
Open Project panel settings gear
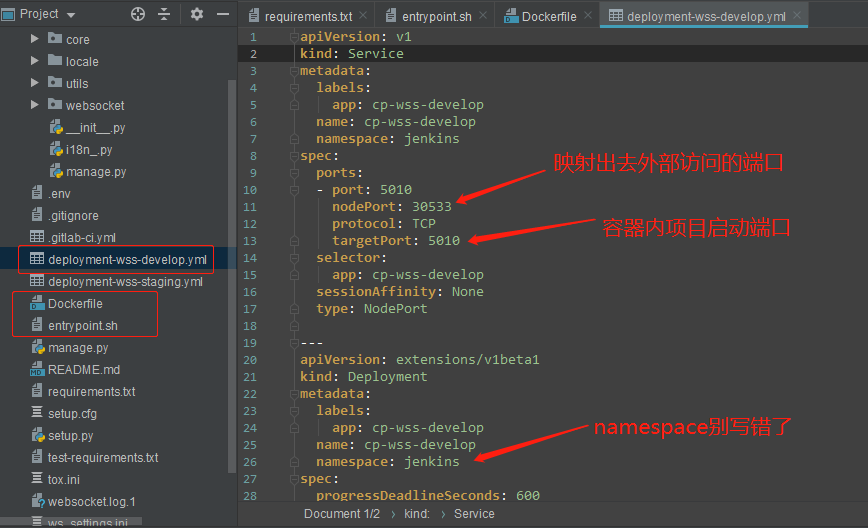[x=197, y=14]
